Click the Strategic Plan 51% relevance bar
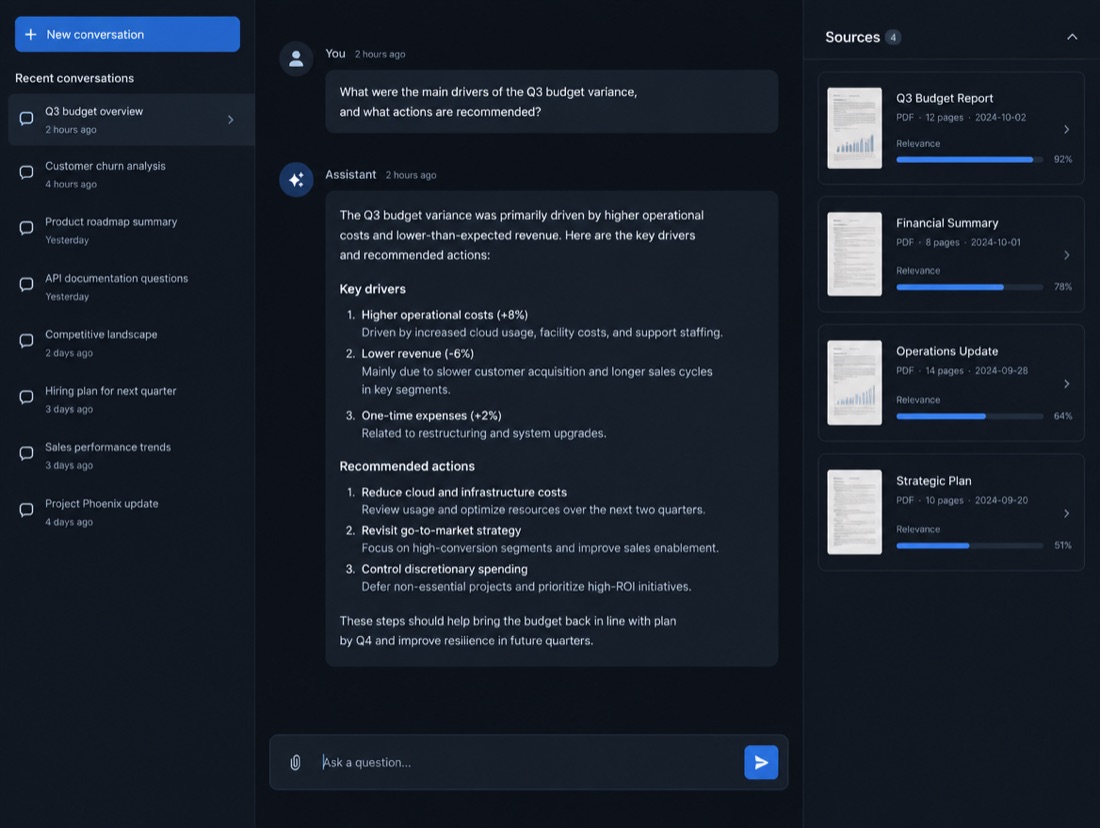The height and width of the screenshot is (828, 1100). (x=970, y=545)
